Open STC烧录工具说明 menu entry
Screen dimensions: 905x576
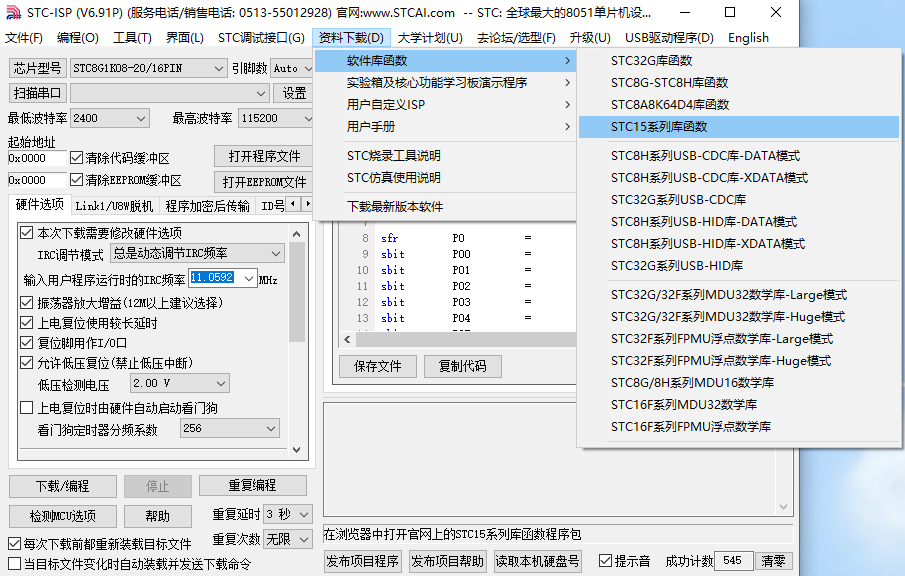click(445, 156)
